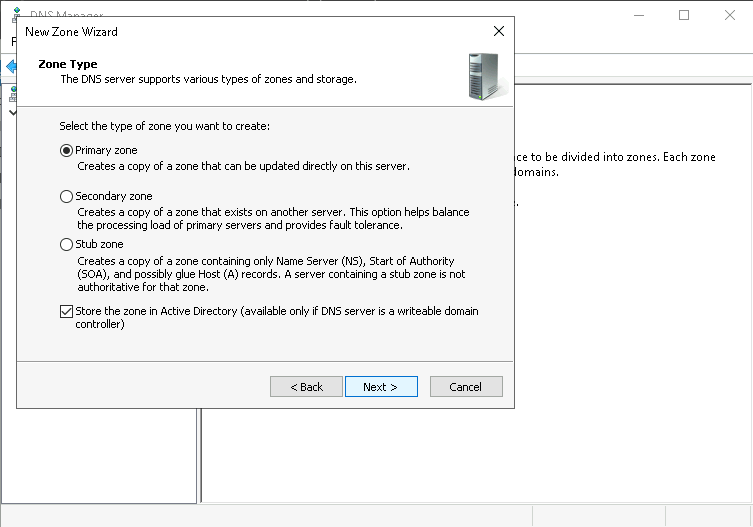The height and width of the screenshot is (527, 753).
Task: Click the blue back arrow toolbar icon
Action: click(x=10, y=66)
